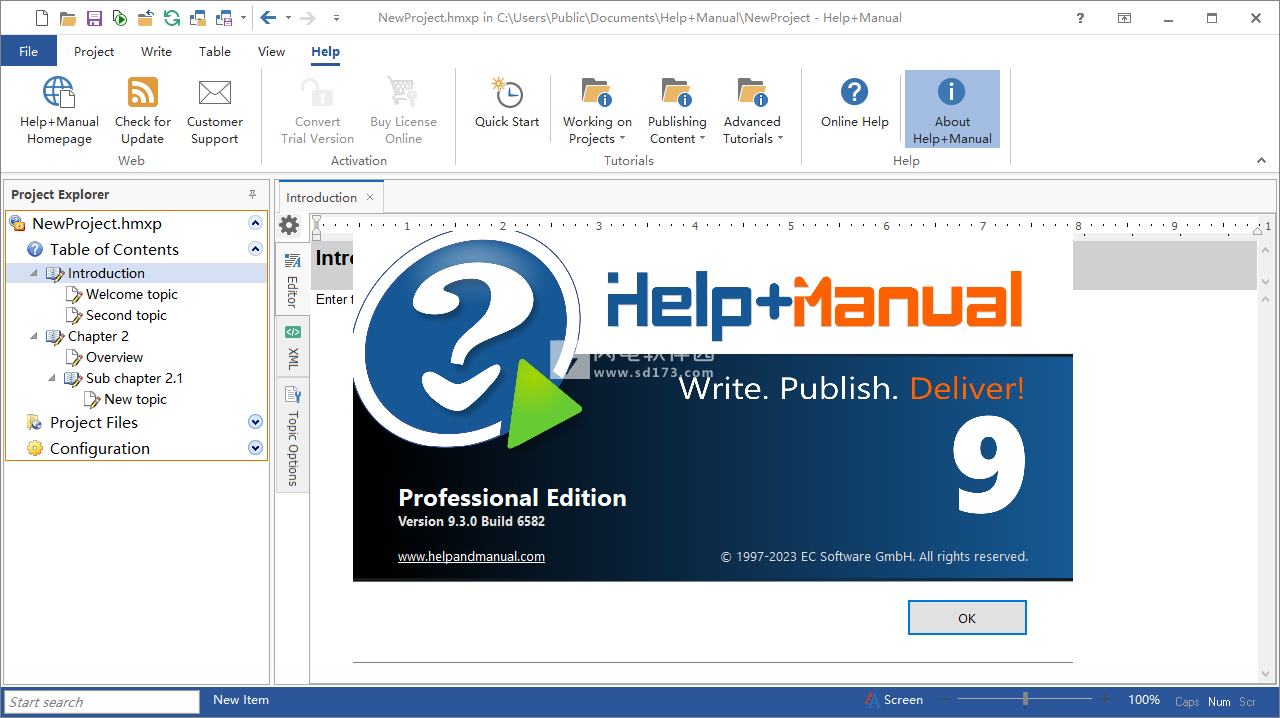
Task: Expand the Configuration section chevron
Action: [x=255, y=448]
